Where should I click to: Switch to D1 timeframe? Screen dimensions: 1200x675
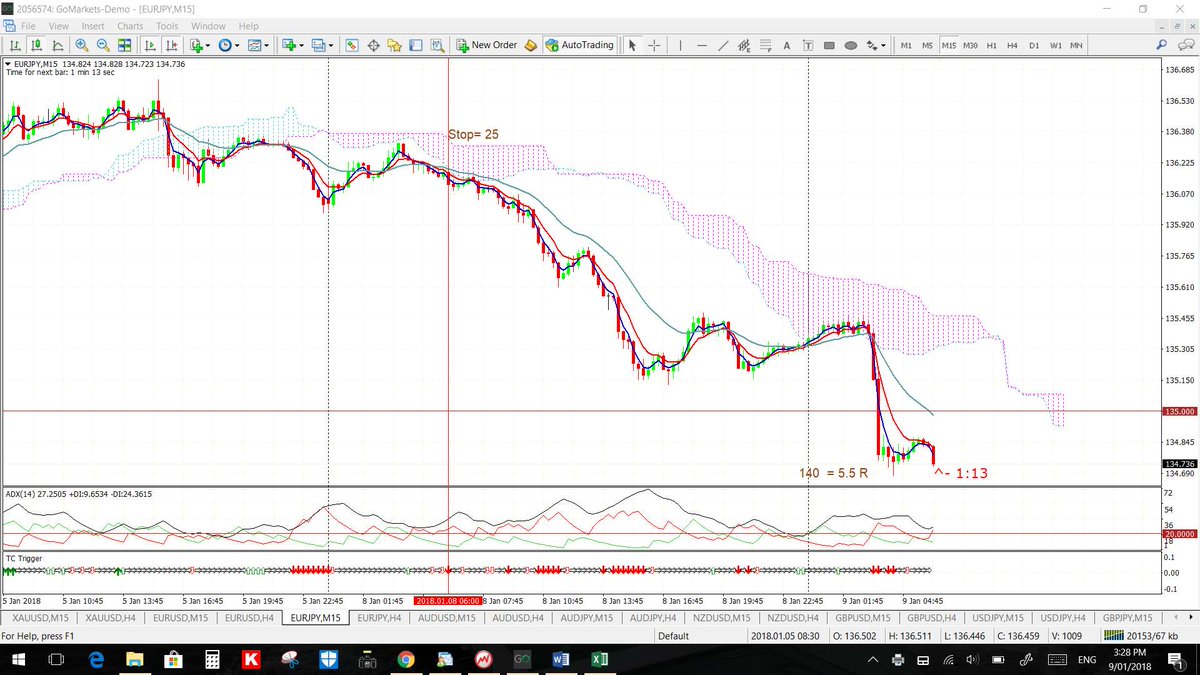coord(1034,45)
